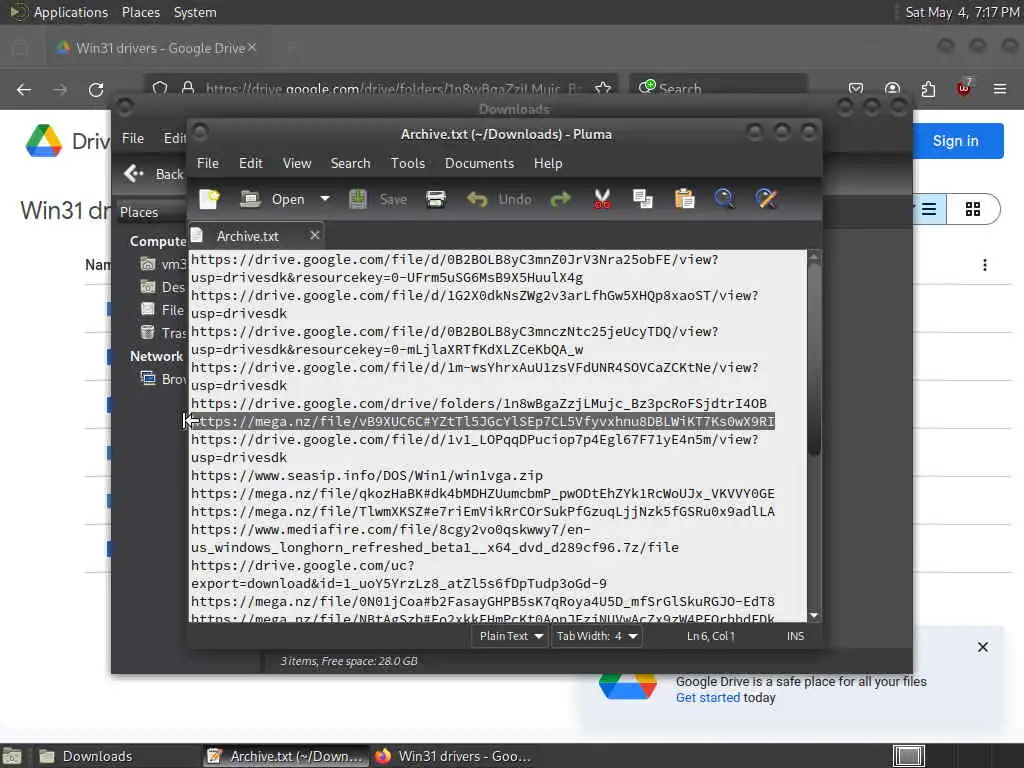This screenshot has height=768, width=1024.
Task: Click the Firefox account icon
Action: [892, 89]
